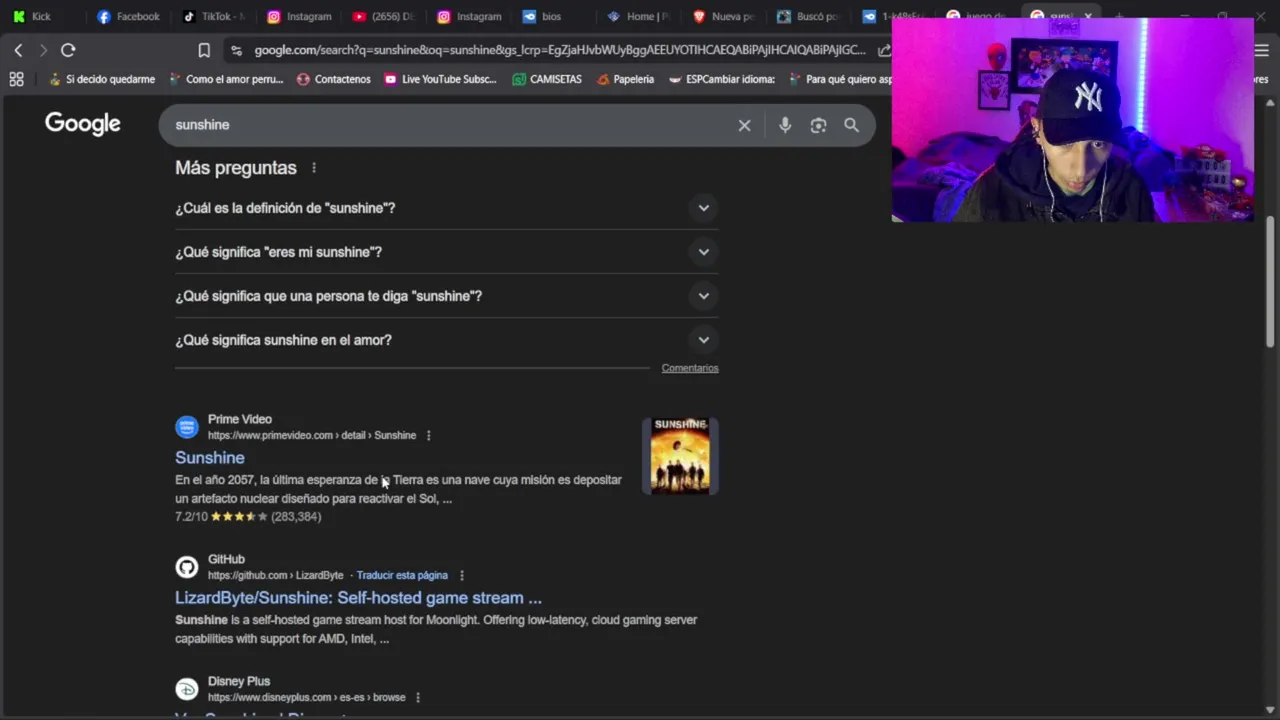Open site settings icon in address bar

click(235, 50)
